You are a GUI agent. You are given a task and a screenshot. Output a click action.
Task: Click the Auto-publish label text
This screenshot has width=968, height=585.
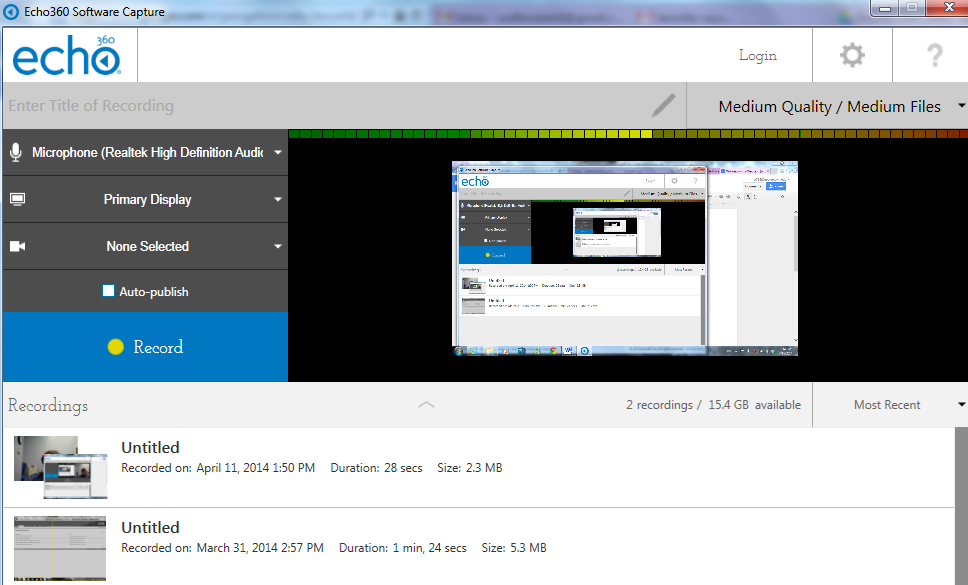click(154, 292)
